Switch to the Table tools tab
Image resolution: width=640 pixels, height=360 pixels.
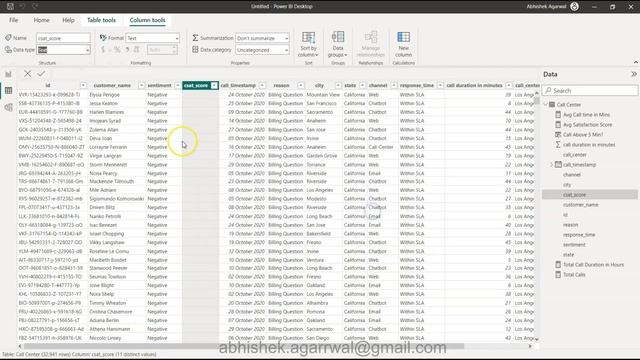point(101,20)
